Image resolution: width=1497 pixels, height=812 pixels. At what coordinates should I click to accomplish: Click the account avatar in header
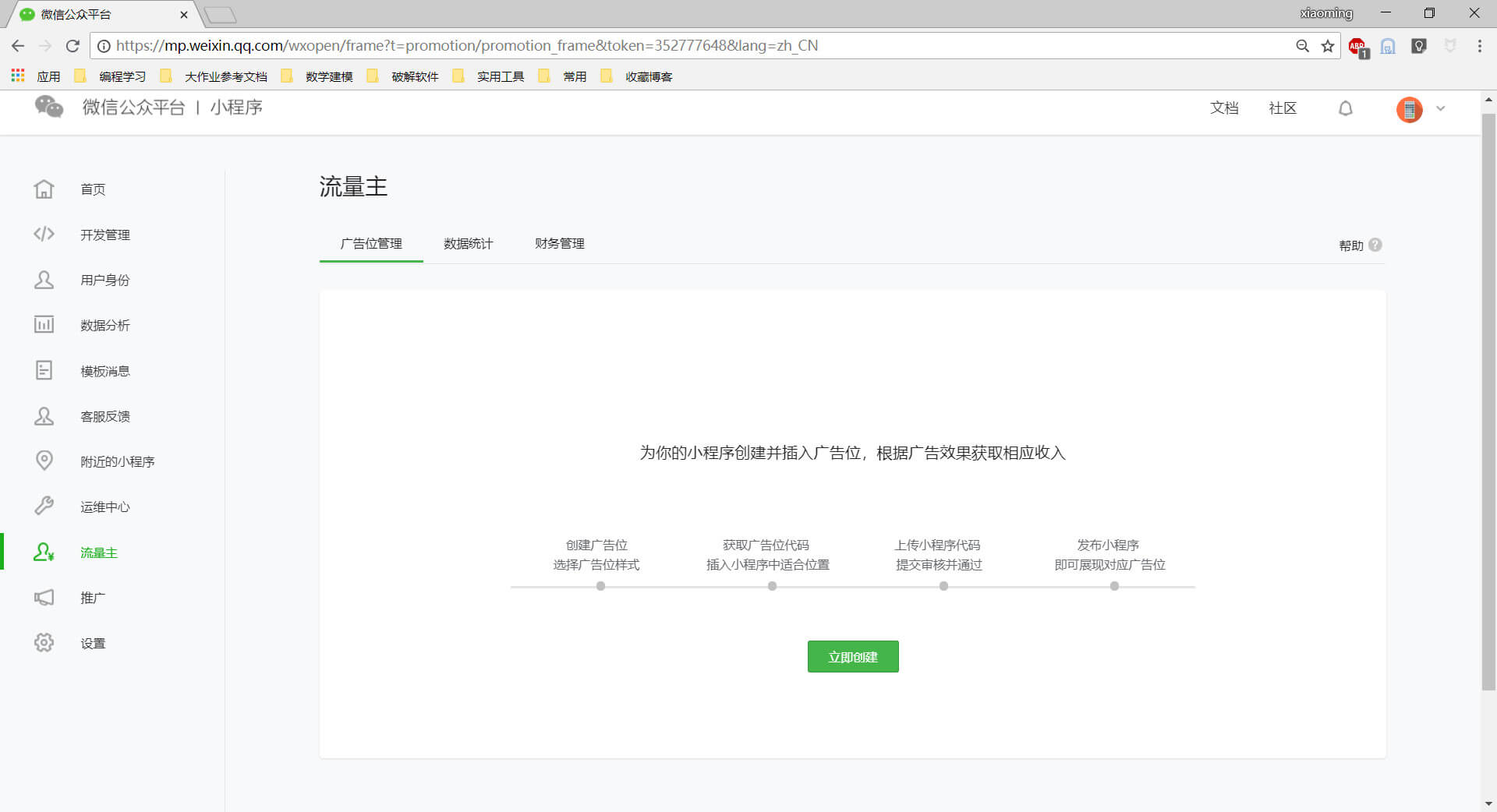1410,109
